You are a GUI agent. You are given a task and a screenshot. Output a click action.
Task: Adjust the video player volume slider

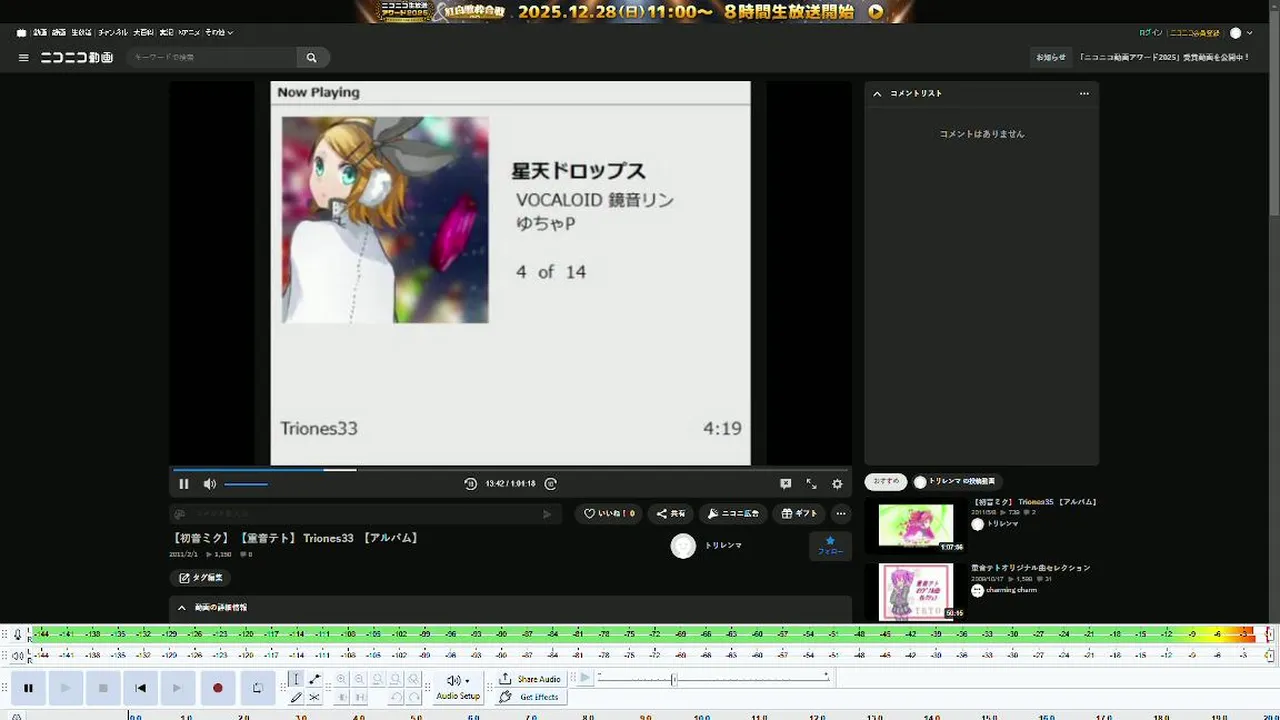coord(246,484)
